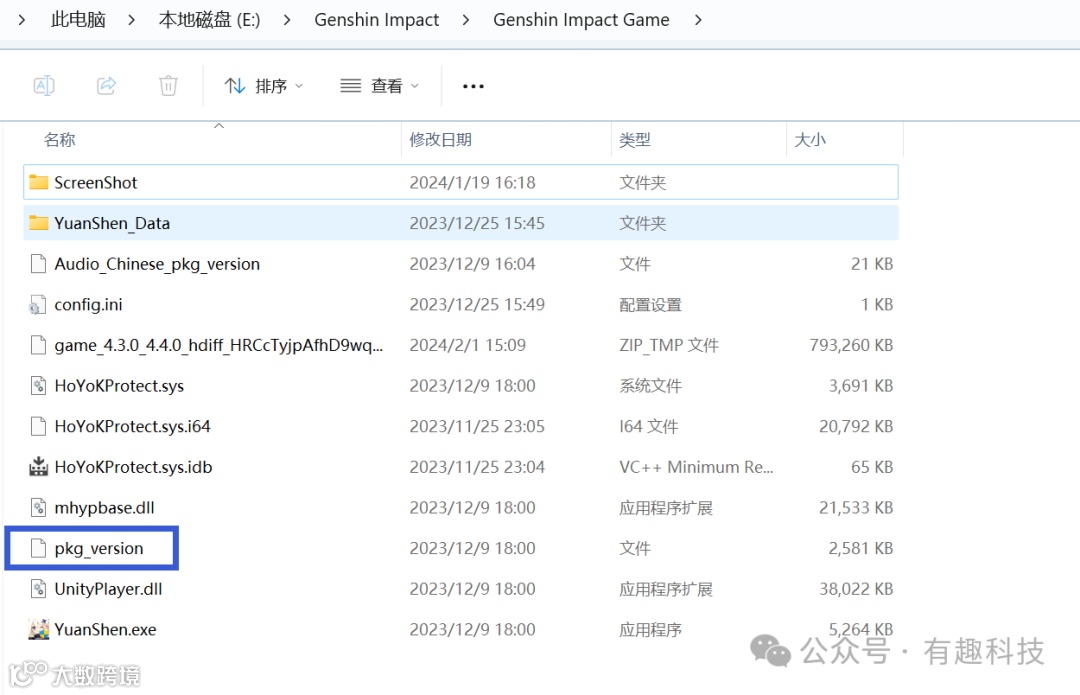Image resolution: width=1080 pixels, height=695 pixels.
Task: Click Genshin Impact breadcrumb segment
Action: pos(377,20)
